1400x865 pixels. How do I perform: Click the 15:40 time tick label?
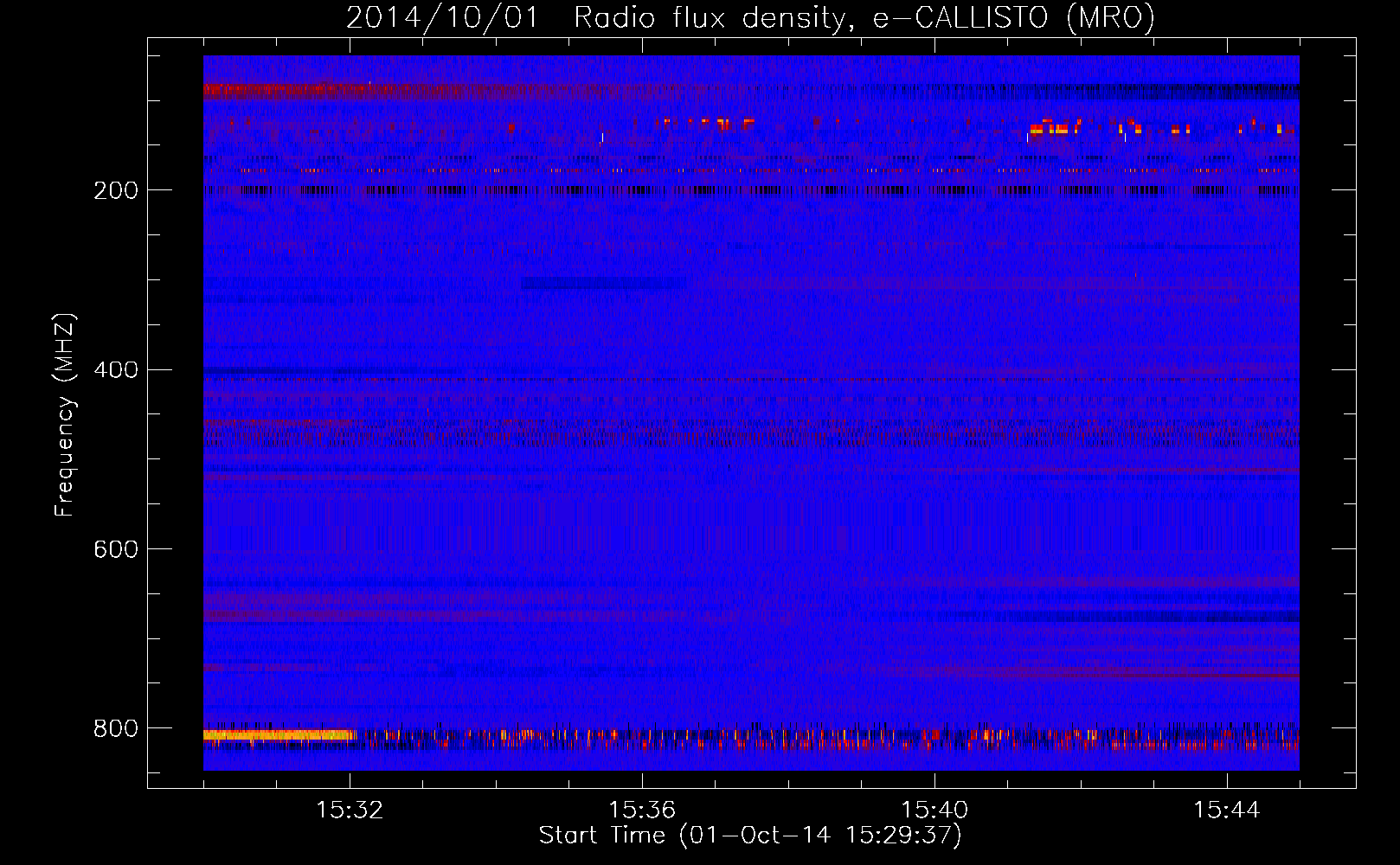pyautogui.click(x=934, y=810)
